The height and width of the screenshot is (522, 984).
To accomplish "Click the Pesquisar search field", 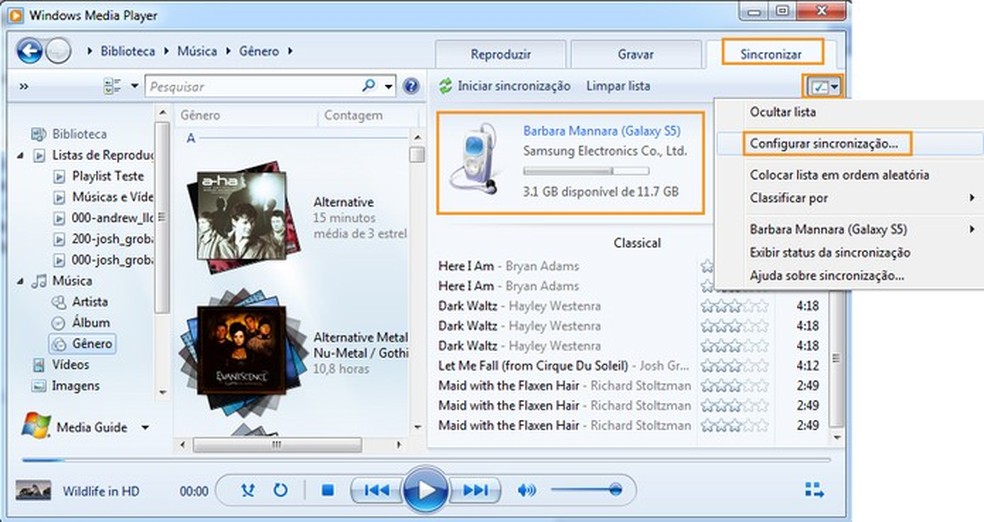I will 254,87.
